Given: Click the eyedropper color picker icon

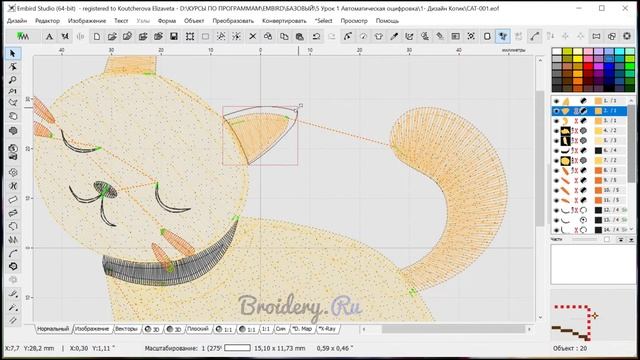Looking at the screenshot, I should [x=394, y=36].
